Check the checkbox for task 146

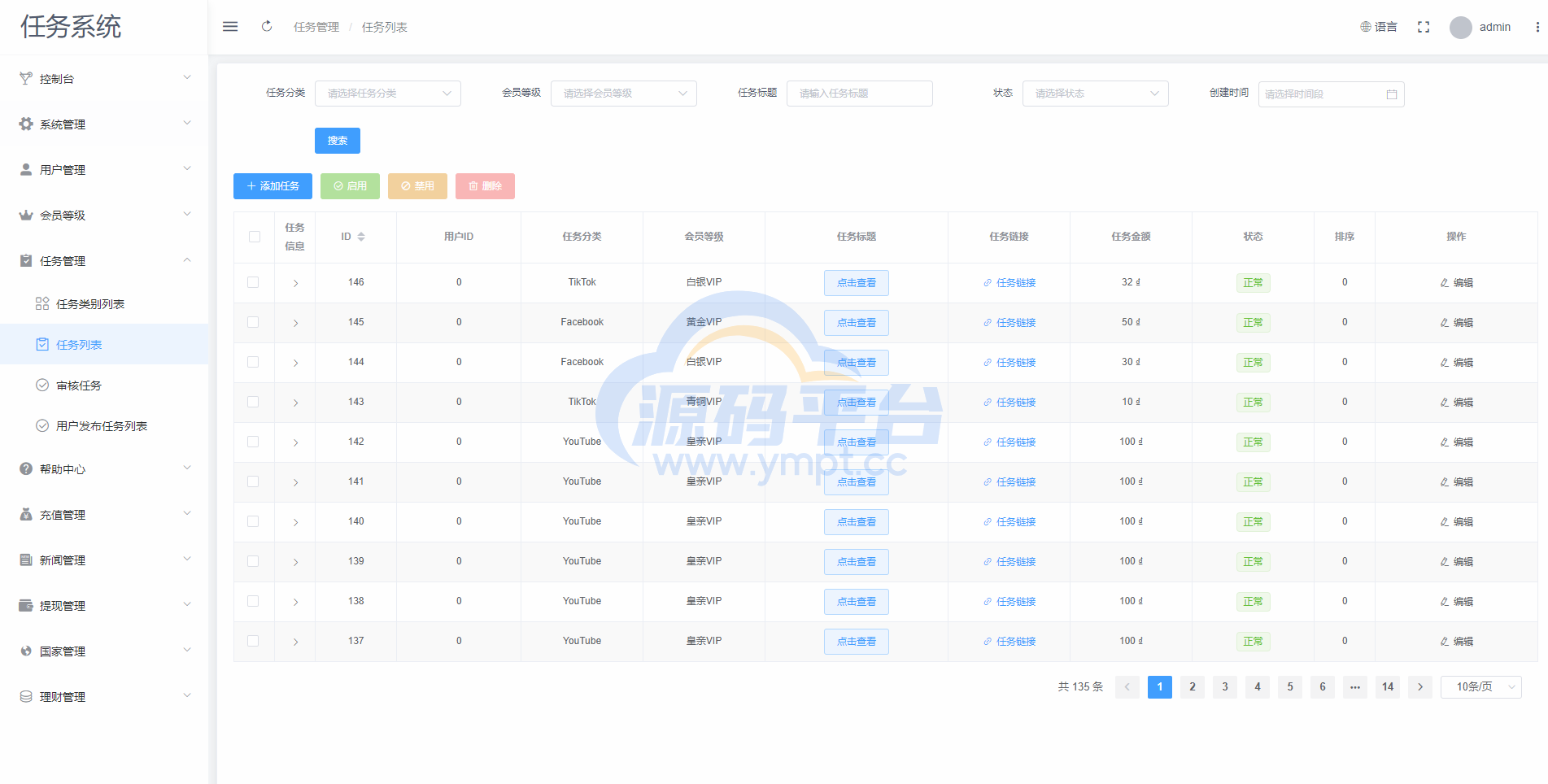point(253,282)
